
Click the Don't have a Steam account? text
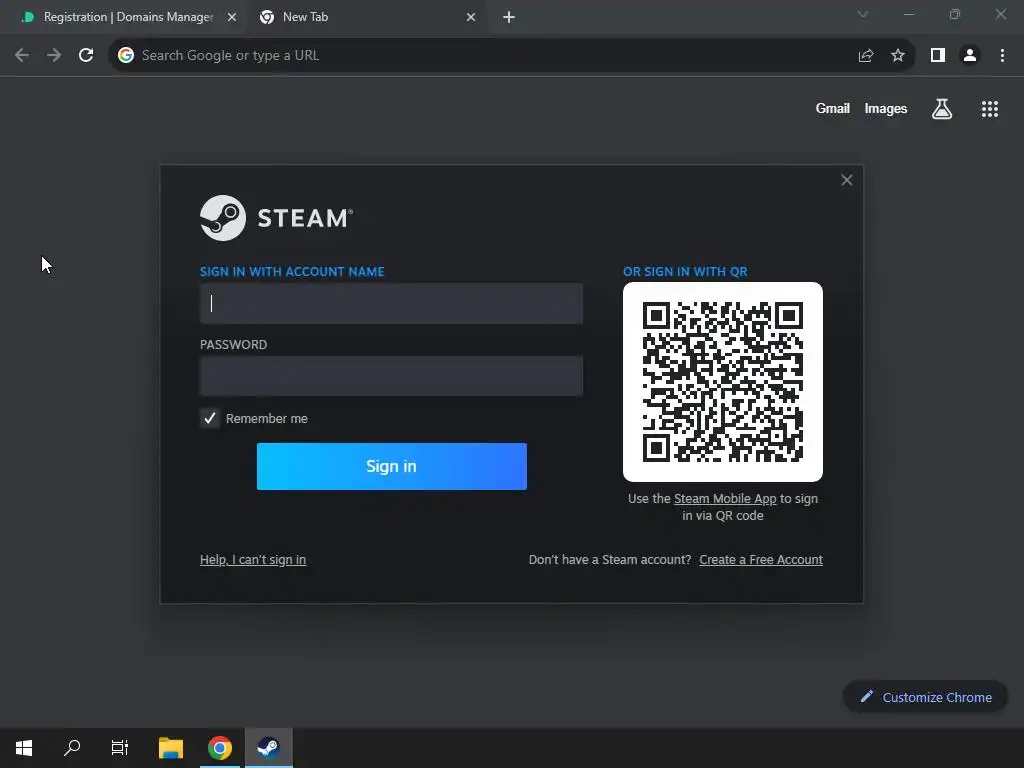click(609, 560)
